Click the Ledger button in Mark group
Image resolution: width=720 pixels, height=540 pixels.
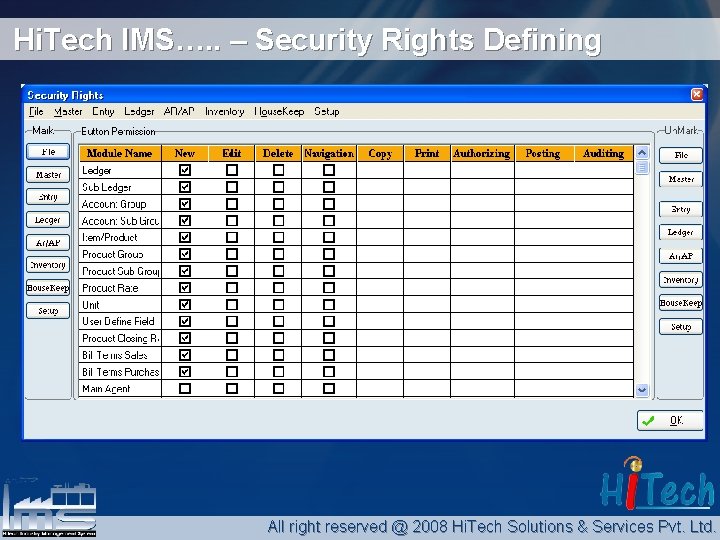[48, 220]
